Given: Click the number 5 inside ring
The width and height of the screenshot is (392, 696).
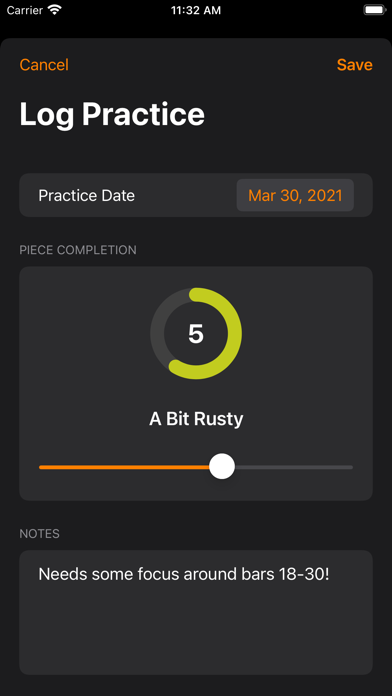Looking at the screenshot, I should coord(196,333).
